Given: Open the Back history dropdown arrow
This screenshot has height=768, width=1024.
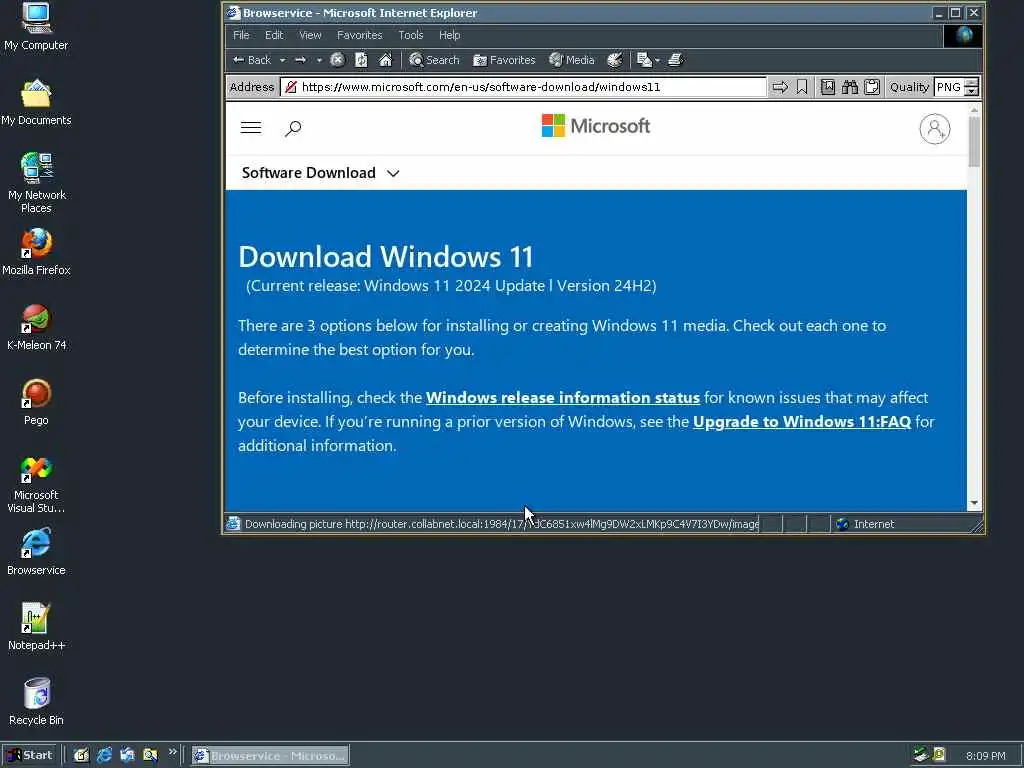Looking at the screenshot, I should (x=282, y=61).
